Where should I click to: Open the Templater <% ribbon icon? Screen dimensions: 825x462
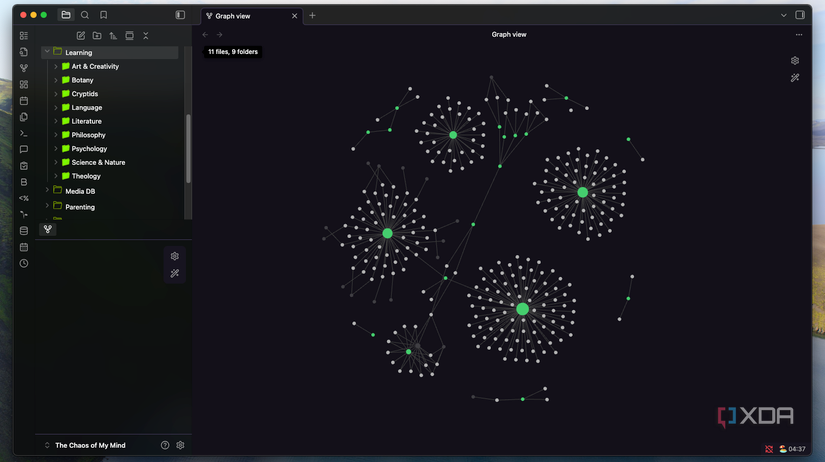pyautogui.click(x=24, y=198)
